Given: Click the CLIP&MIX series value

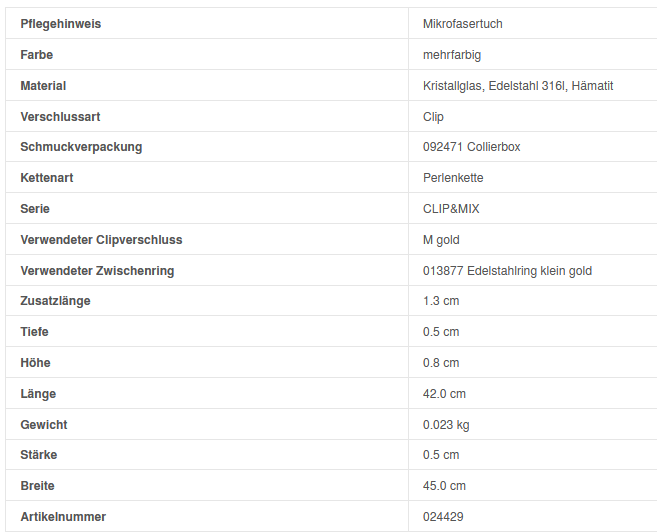Looking at the screenshot, I should click(451, 209).
